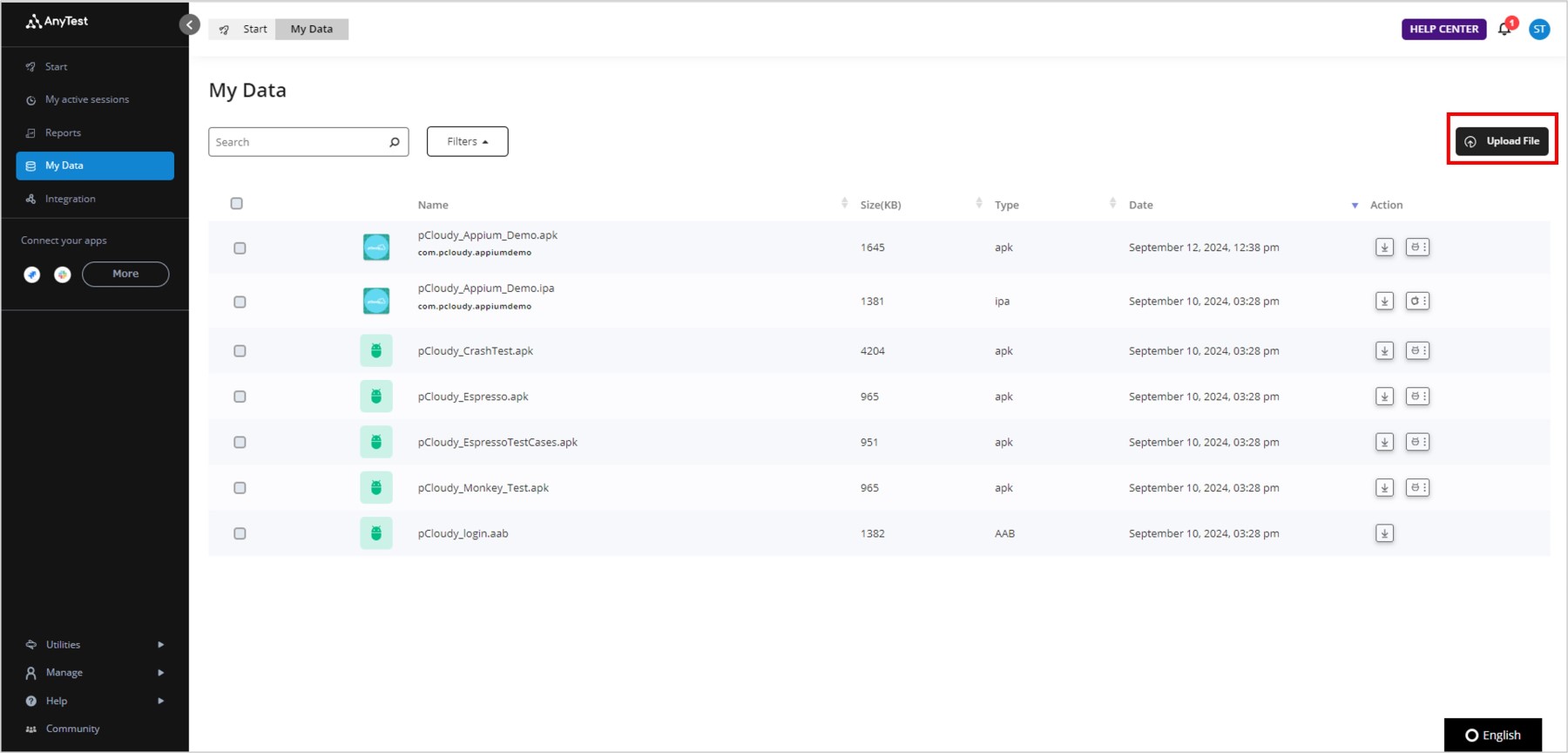Expand the Help menu
The height and width of the screenshot is (753, 1568).
(x=95, y=701)
